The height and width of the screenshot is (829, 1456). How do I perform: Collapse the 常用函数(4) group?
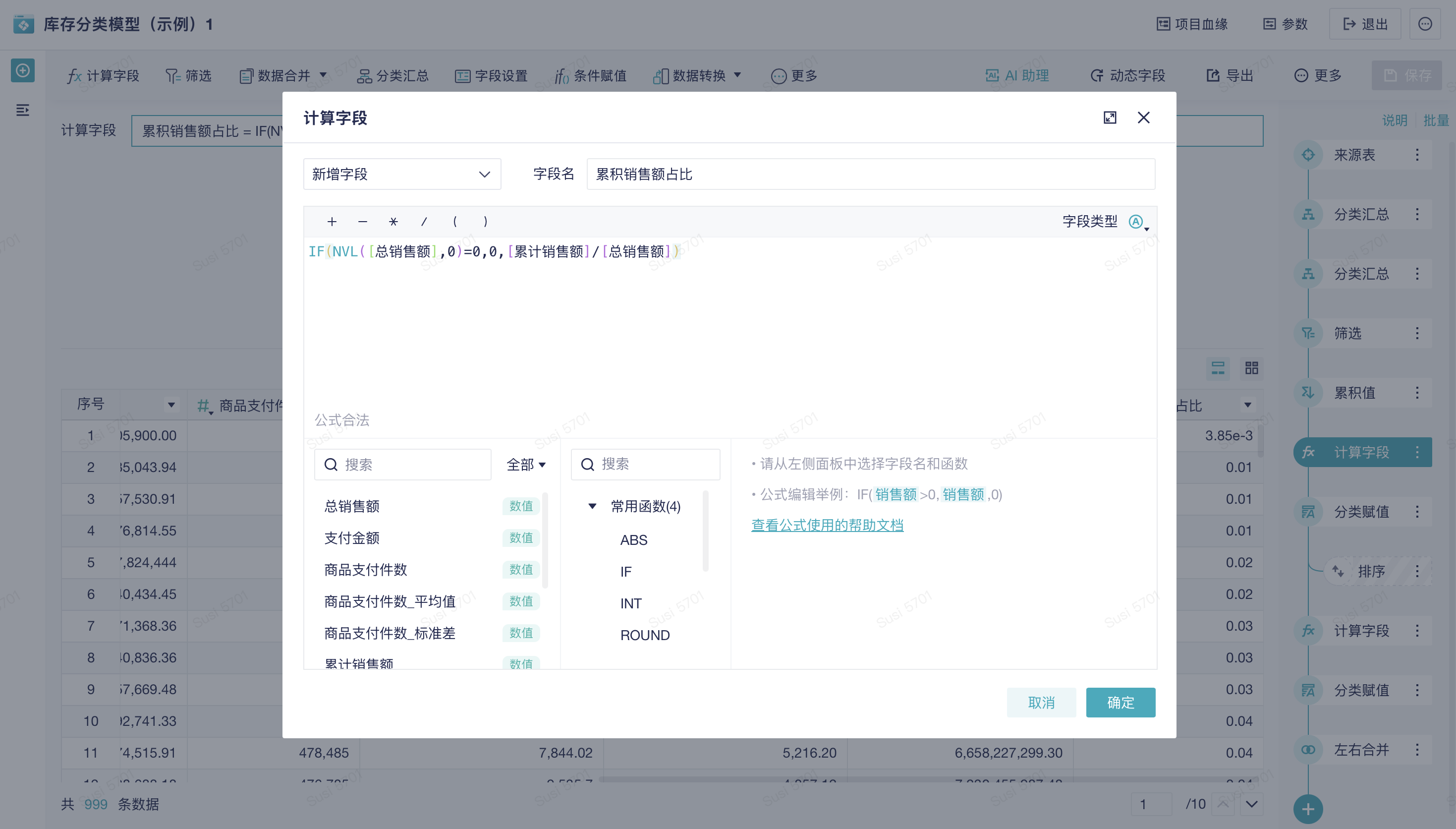click(x=592, y=506)
